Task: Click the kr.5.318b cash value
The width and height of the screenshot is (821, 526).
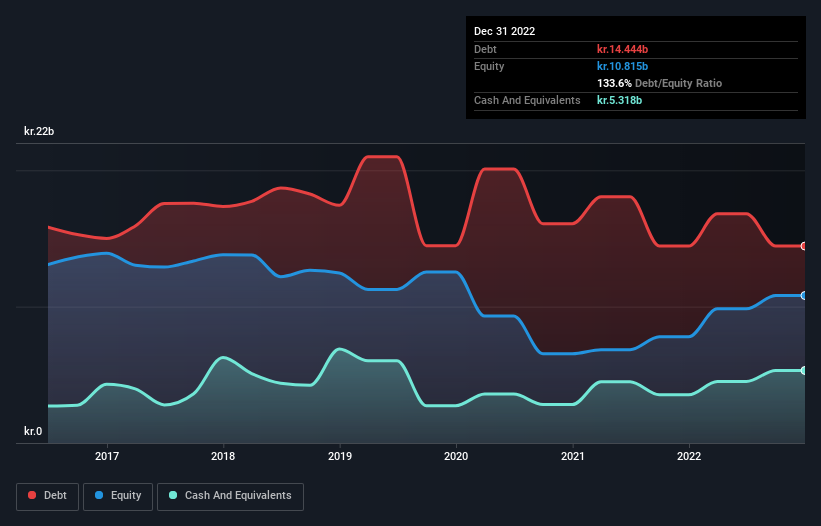Action: 619,100
